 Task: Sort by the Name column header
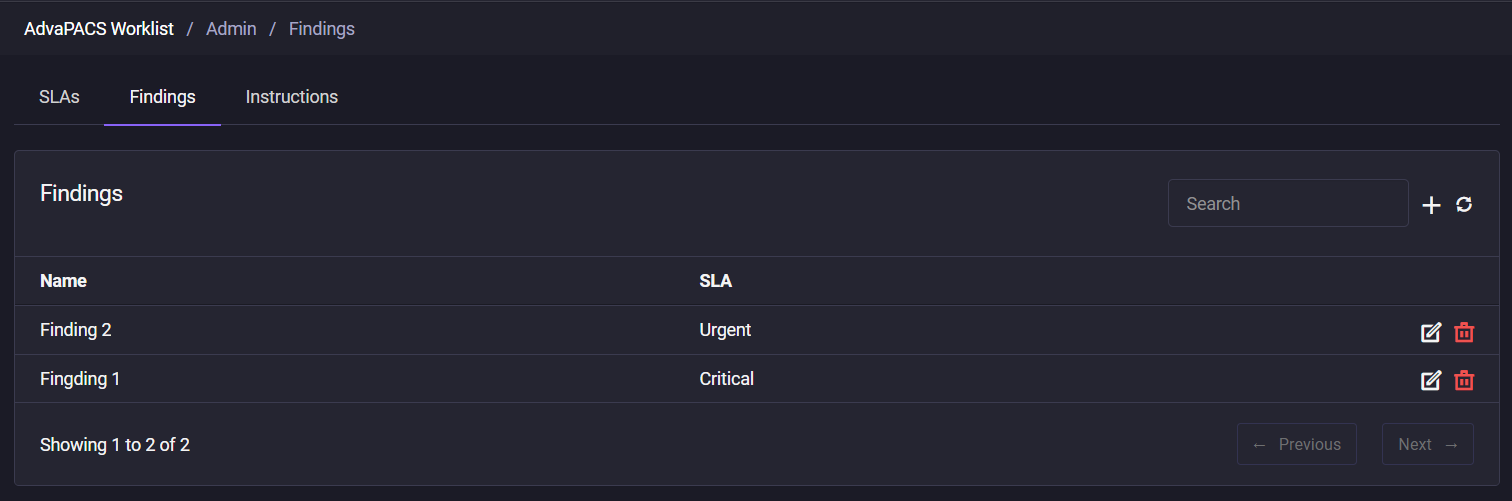click(x=63, y=281)
